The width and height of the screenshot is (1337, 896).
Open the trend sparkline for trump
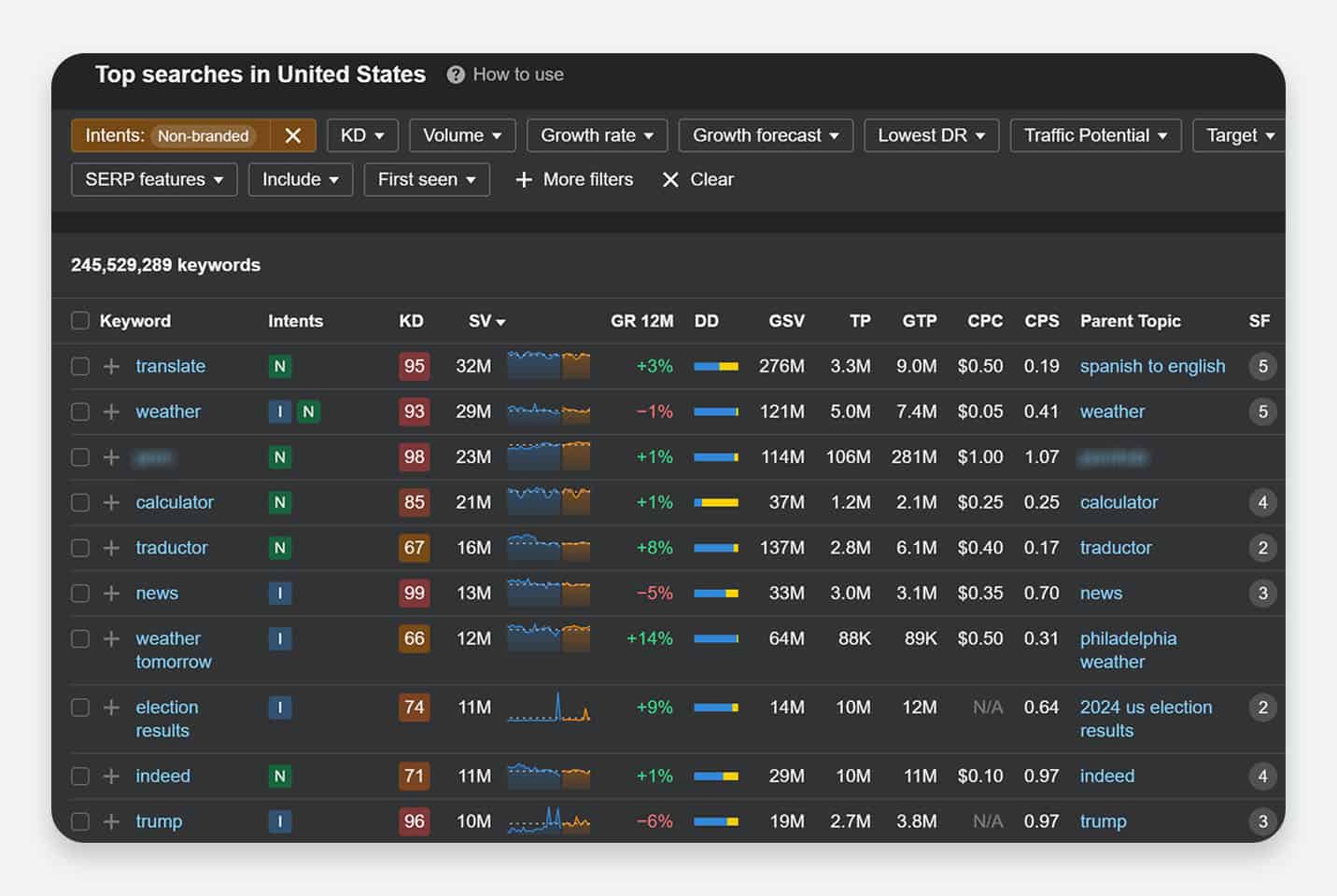tap(548, 819)
